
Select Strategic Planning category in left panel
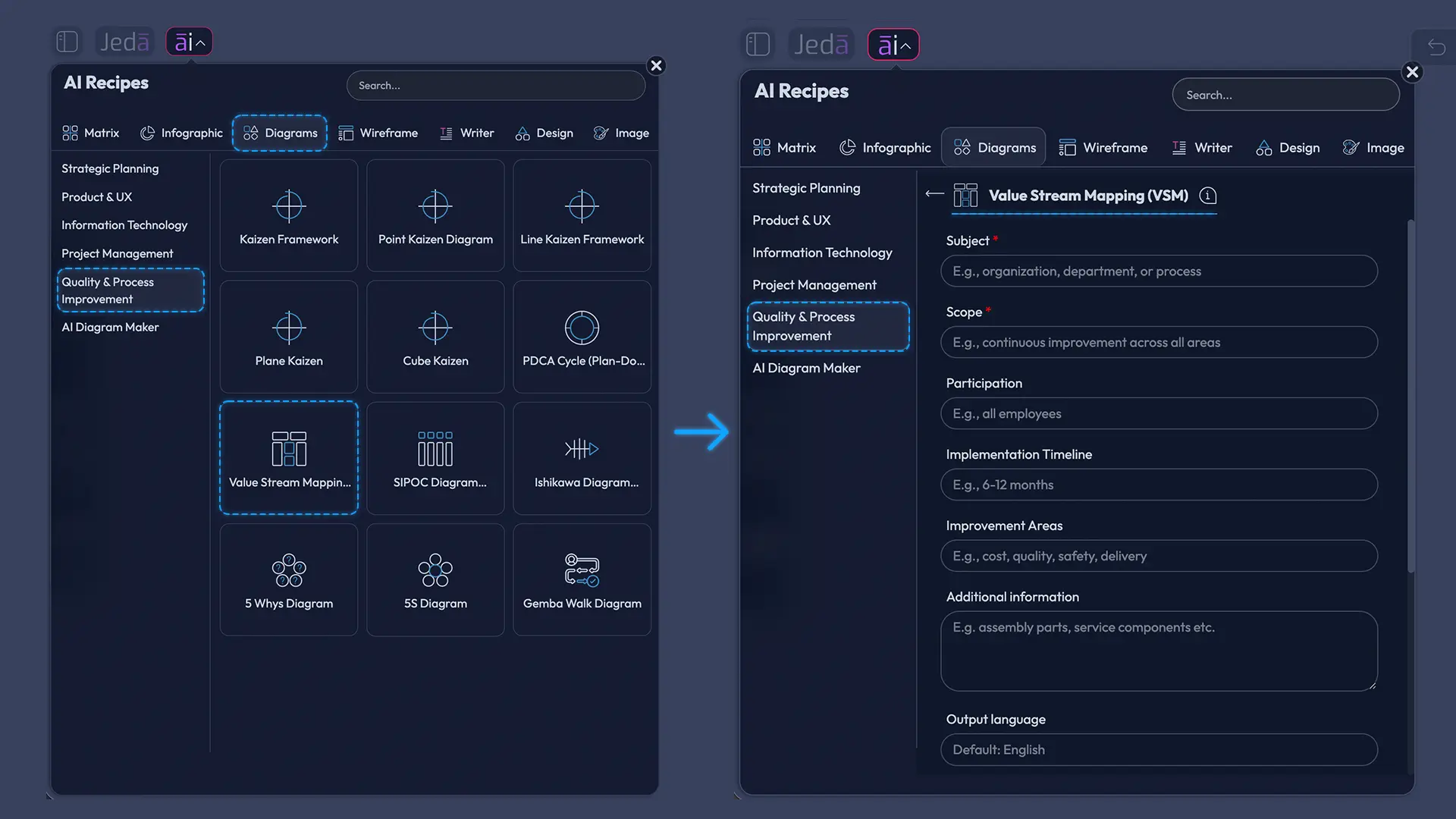(110, 169)
